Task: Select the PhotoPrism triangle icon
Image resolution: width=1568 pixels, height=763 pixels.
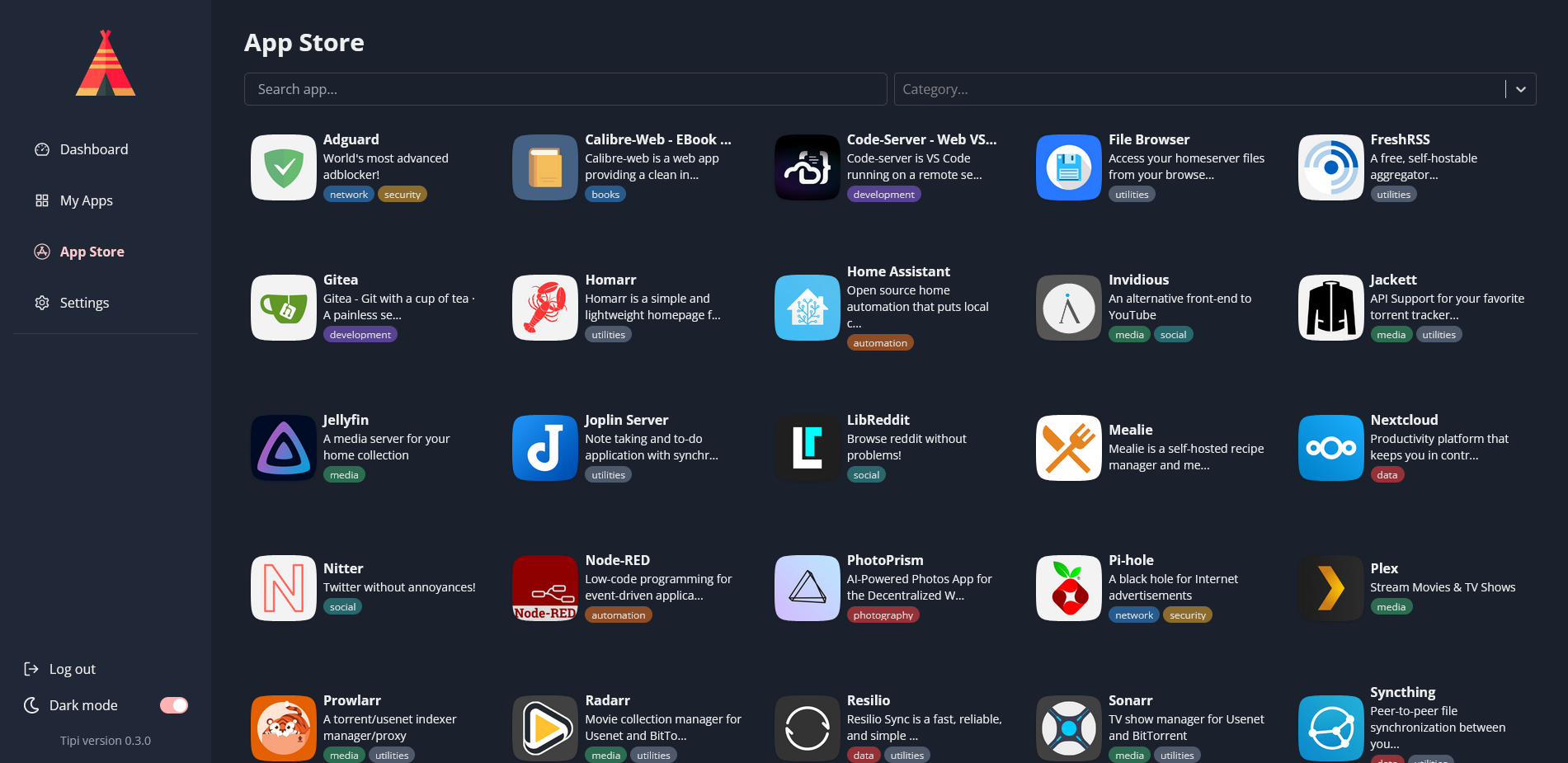Action: tap(808, 588)
